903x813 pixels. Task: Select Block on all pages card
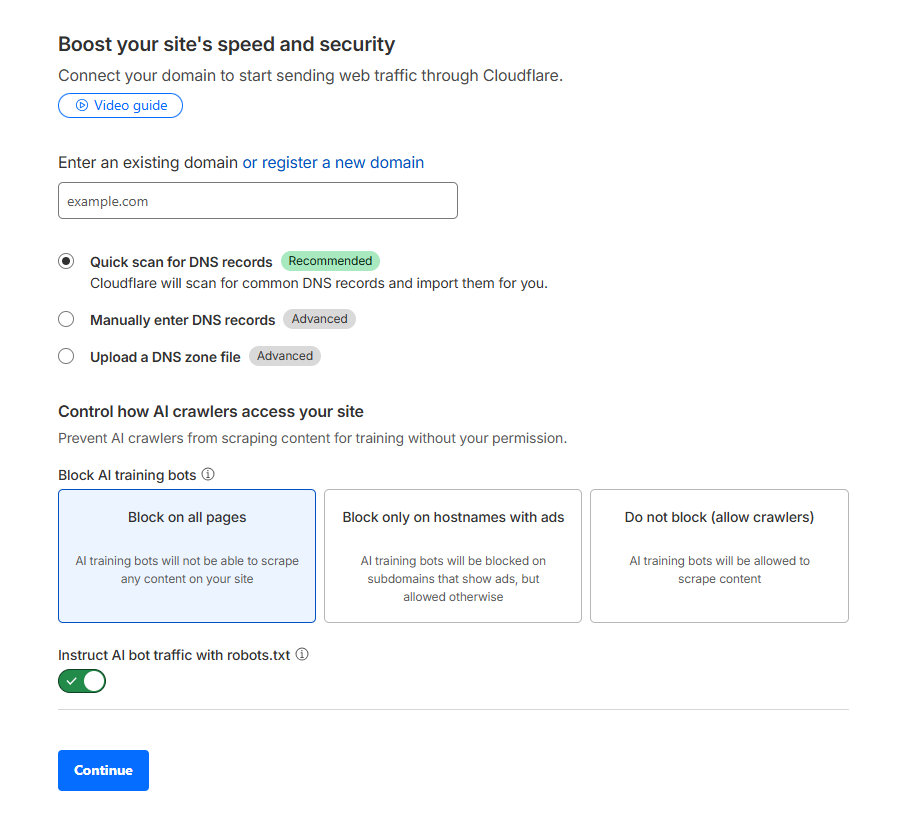(x=187, y=555)
